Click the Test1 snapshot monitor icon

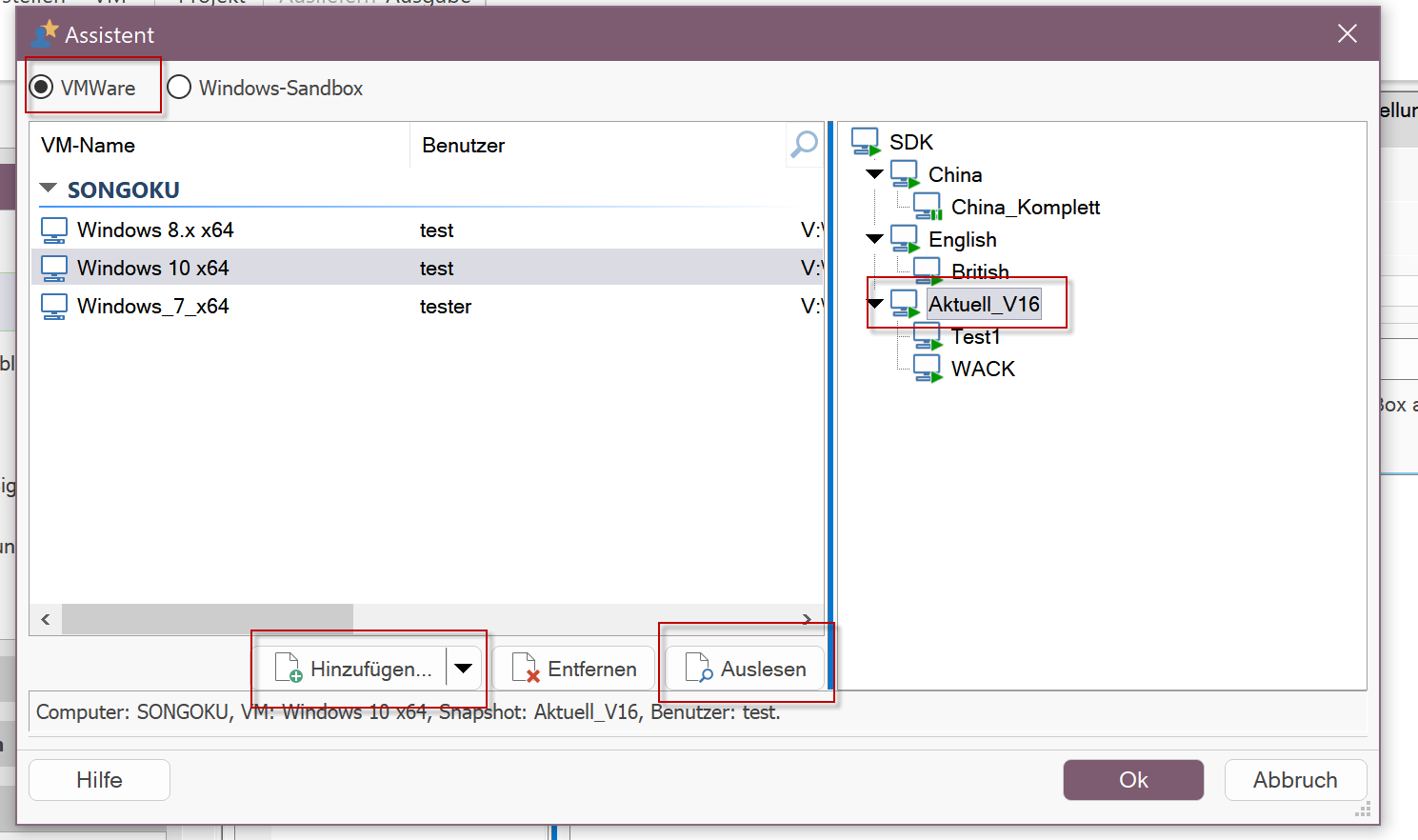point(928,336)
